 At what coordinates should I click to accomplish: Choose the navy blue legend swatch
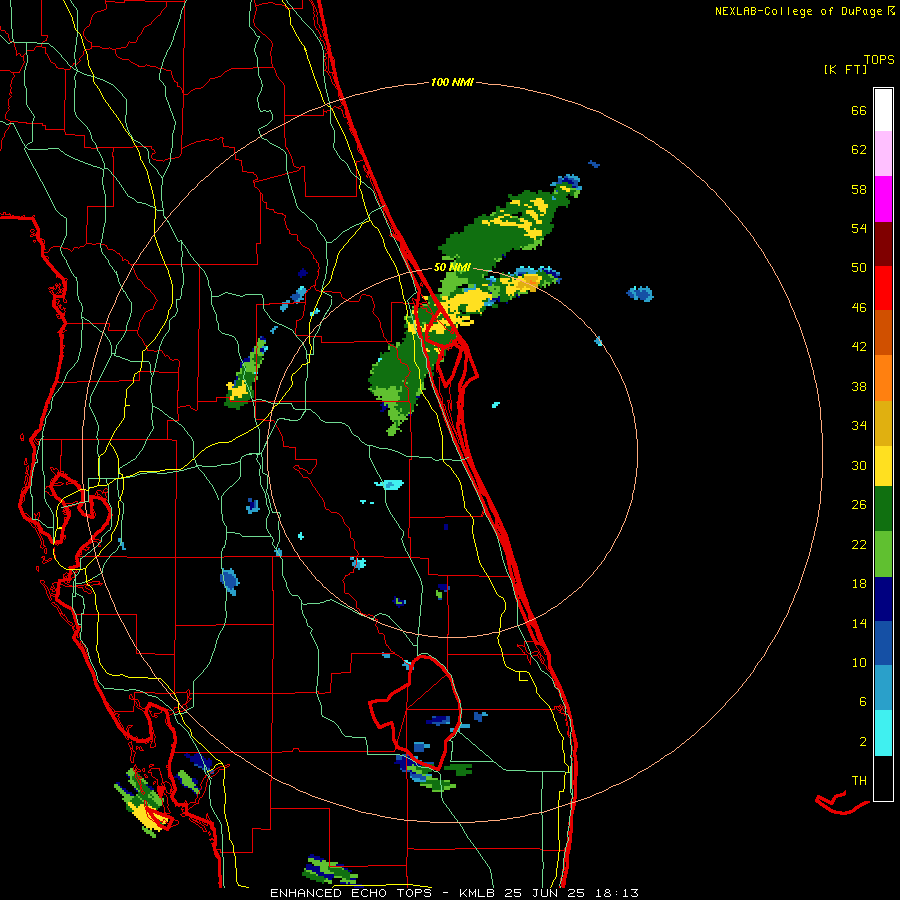pyautogui.click(x=883, y=599)
